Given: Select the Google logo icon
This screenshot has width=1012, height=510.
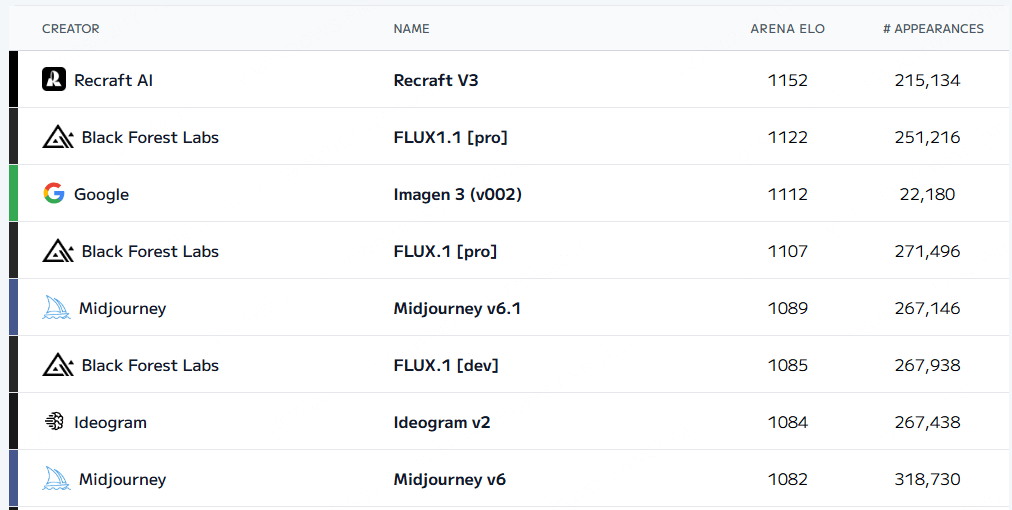Looking at the screenshot, I should (x=54, y=194).
